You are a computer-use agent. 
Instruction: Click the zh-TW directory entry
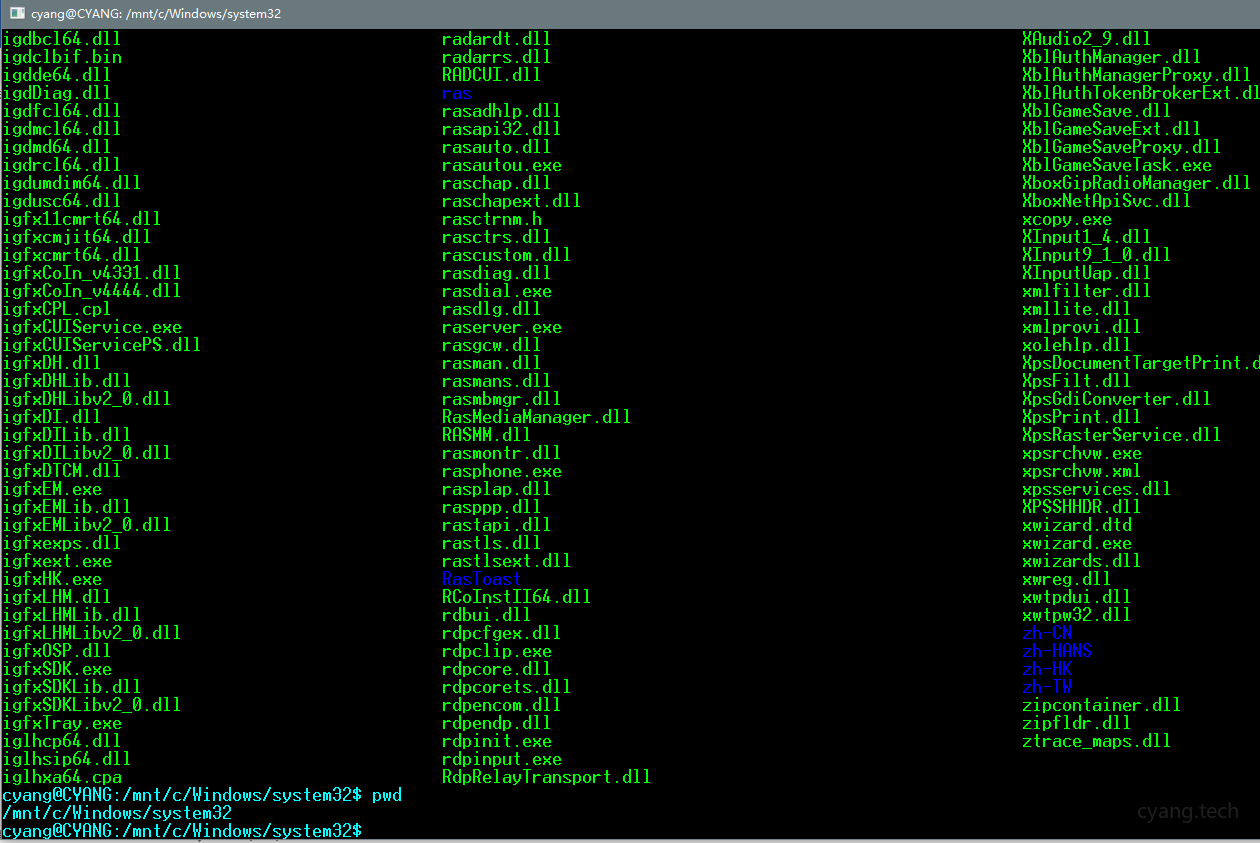(x=1046, y=687)
